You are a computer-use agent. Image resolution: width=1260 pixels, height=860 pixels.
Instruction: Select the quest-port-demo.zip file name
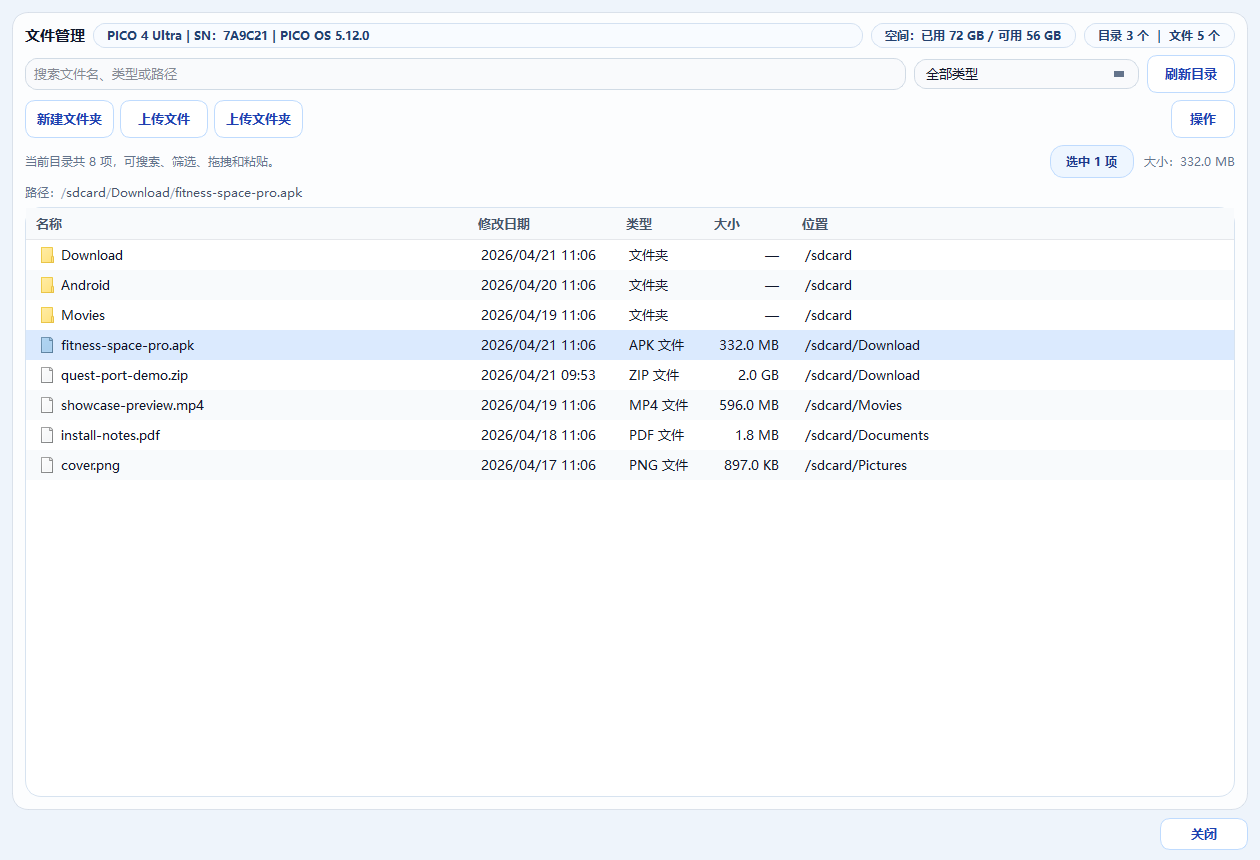tap(124, 375)
